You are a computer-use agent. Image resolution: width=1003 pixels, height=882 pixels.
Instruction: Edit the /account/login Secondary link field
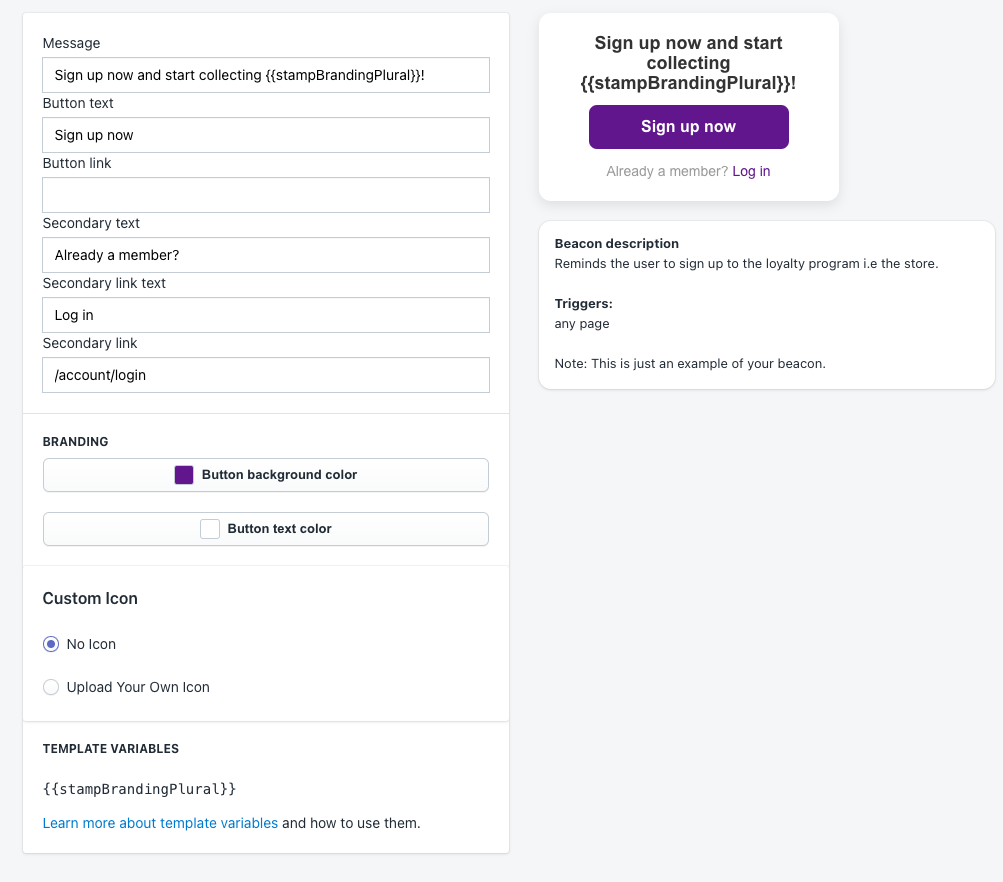pos(265,375)
